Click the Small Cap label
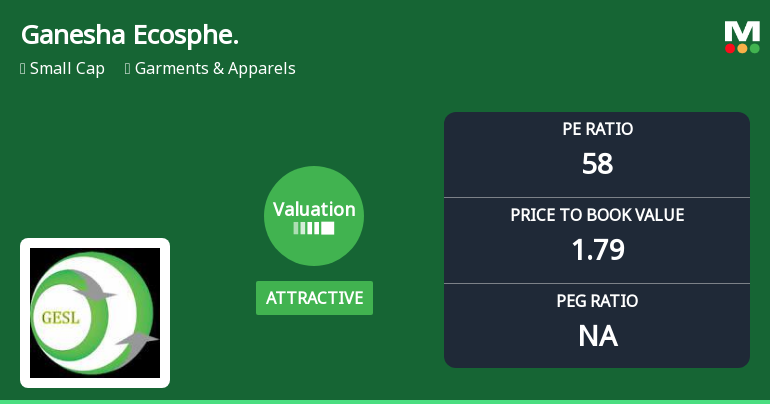This screenshot has width=770, height=404. coord(67,69)
